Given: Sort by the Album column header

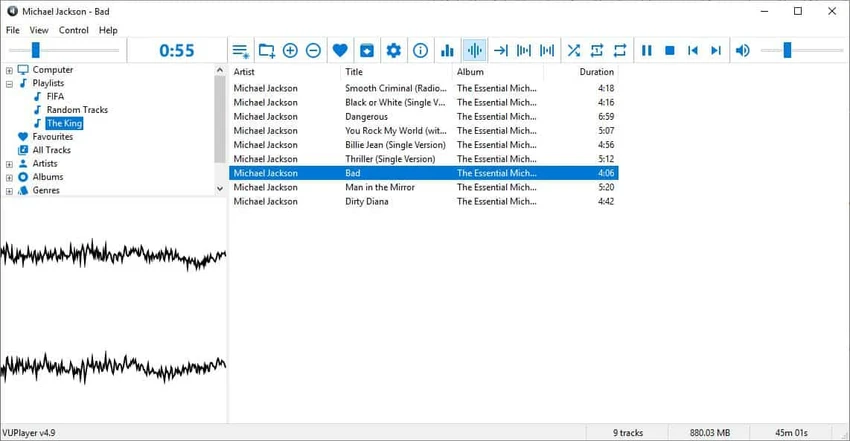Looking at the screenshot, I should pyautogui.click(x=498, y=72).
